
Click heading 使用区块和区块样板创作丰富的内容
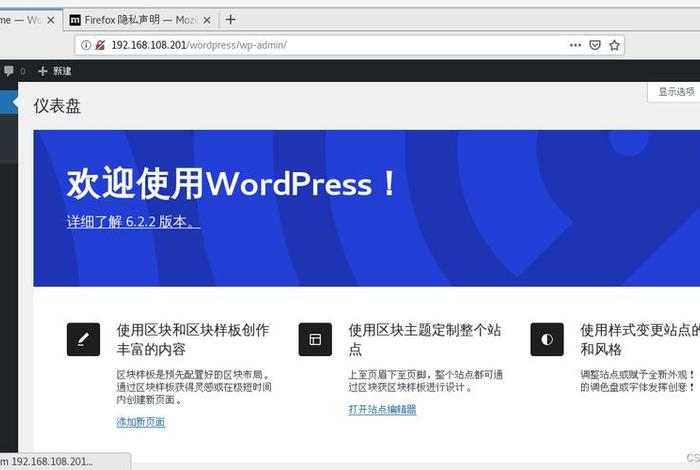[193, 339]
